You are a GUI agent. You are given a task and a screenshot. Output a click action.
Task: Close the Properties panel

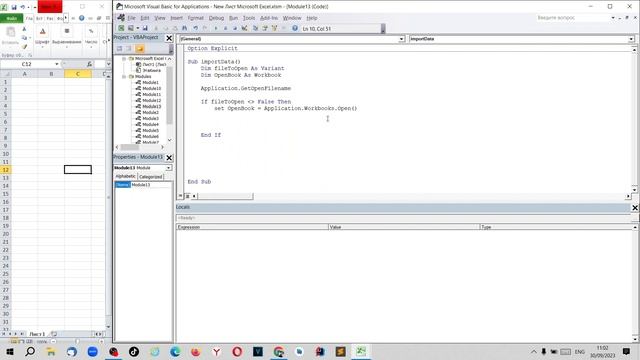point(169,158)
